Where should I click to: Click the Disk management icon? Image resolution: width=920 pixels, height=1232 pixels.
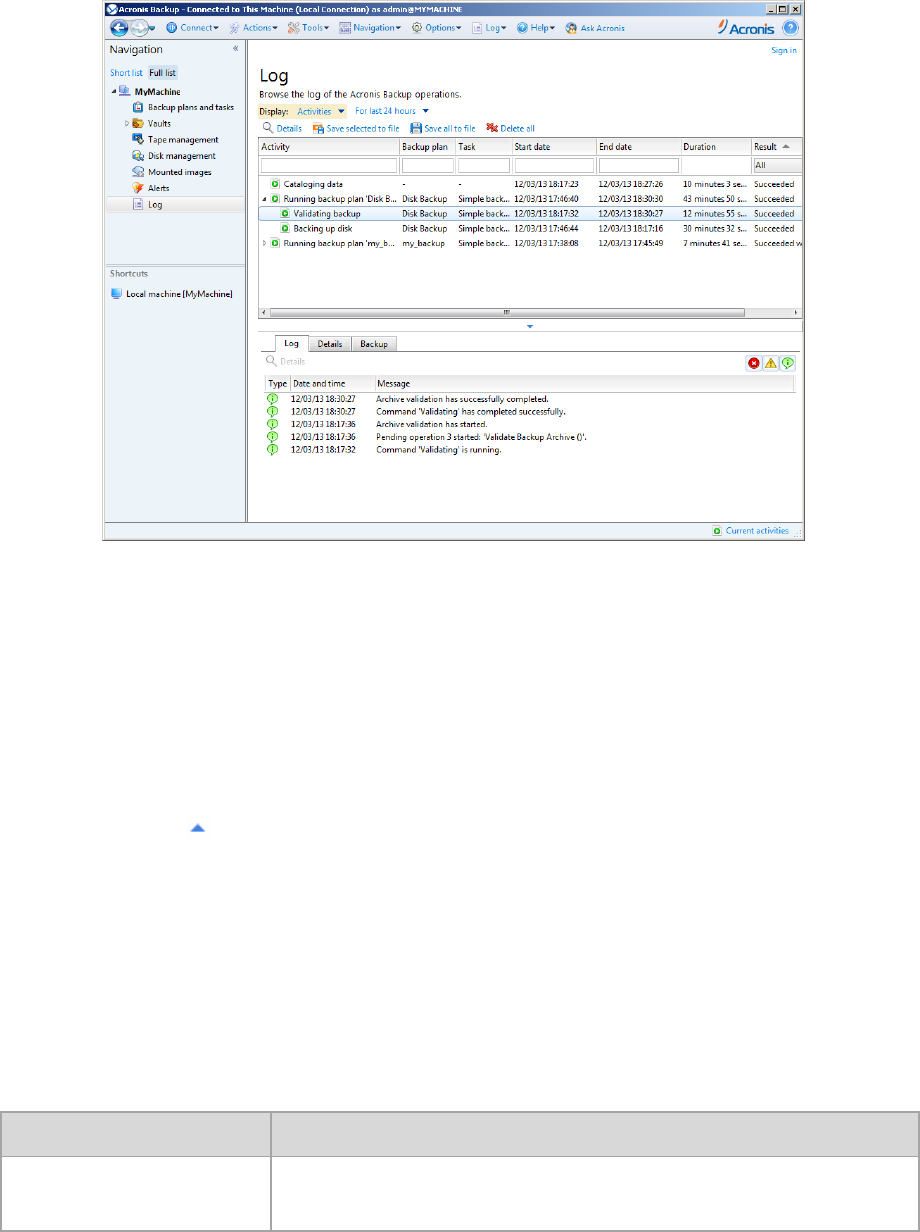coord(138,156)
